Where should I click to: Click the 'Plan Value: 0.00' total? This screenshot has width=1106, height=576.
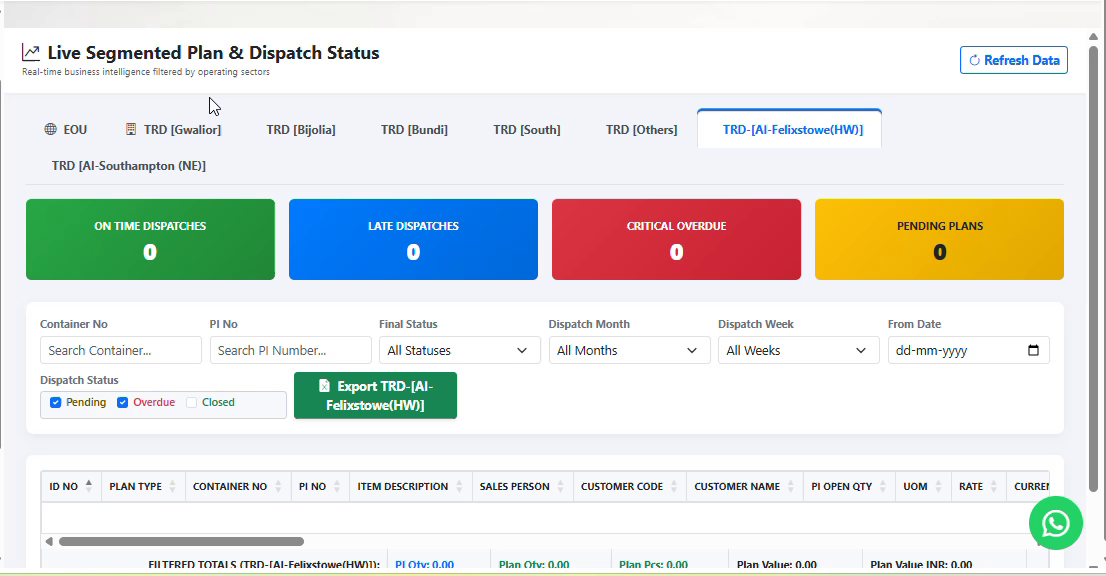(777, 565)
